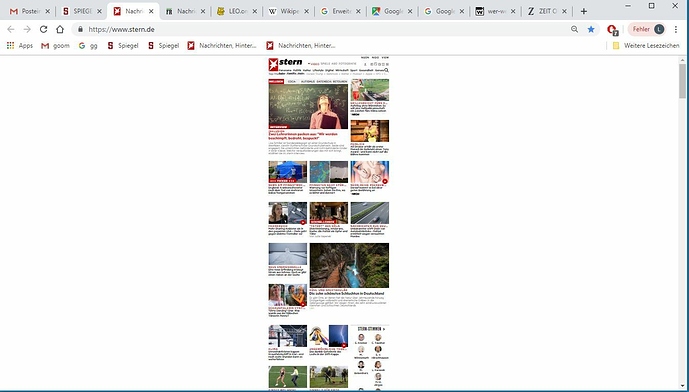Open the Chrome three-dot menu
Viewport: 689px width, 392px height.
[x=676, y=29]
